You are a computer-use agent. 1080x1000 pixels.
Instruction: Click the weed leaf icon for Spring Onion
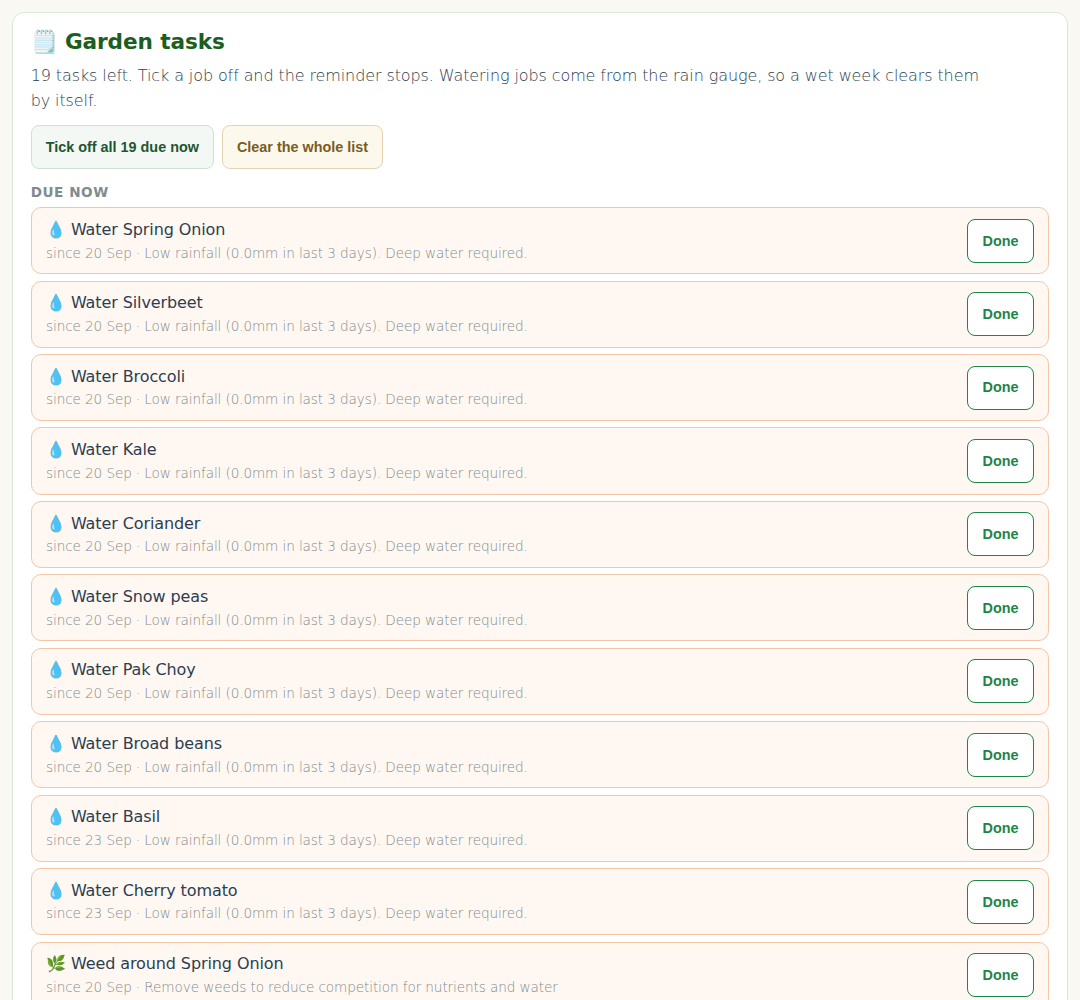56,963
